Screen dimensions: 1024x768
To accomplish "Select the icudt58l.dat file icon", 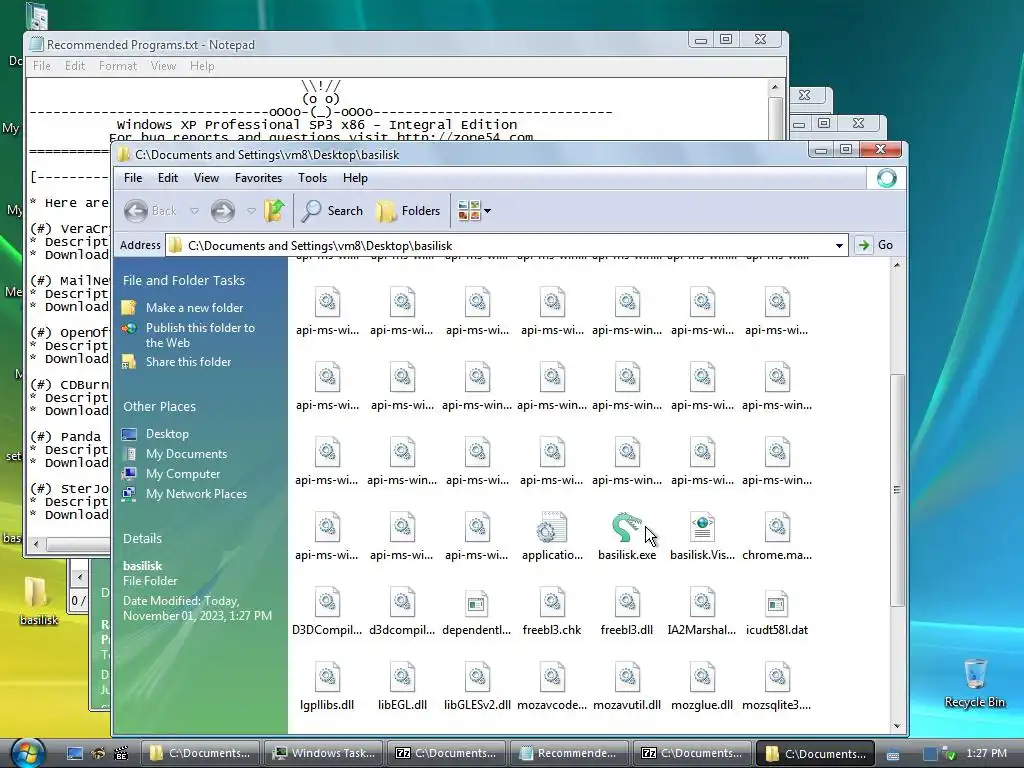I will 777,603.
